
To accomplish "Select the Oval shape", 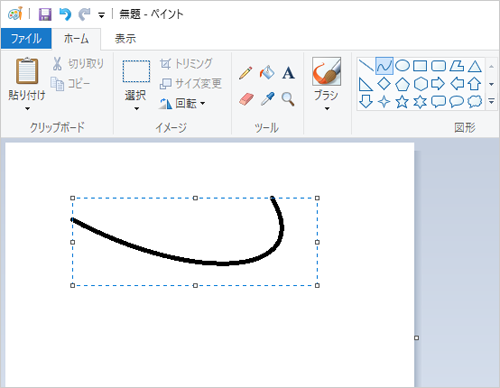I will (402, 66).
